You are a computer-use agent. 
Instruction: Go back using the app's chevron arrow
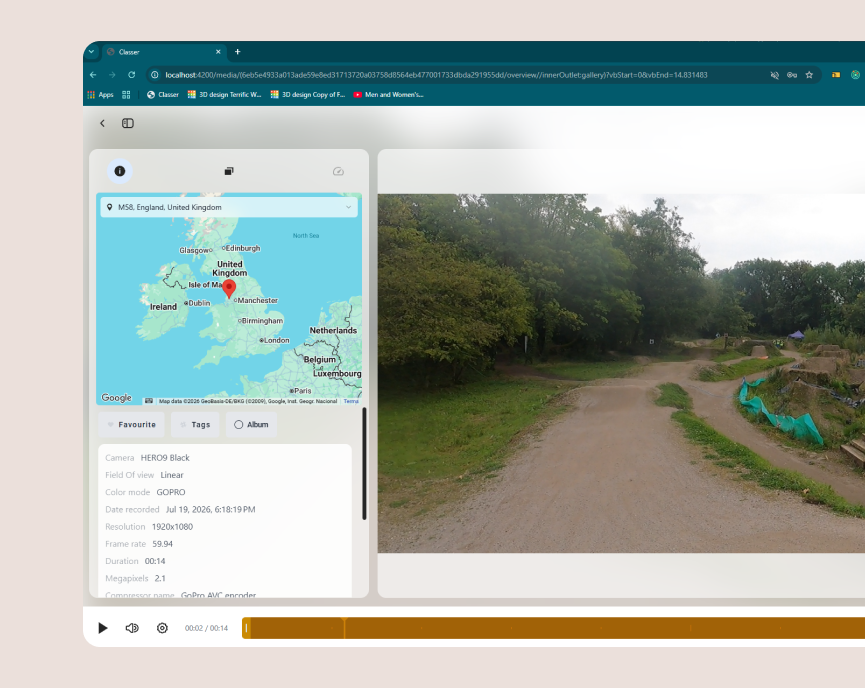coord(102,123)
